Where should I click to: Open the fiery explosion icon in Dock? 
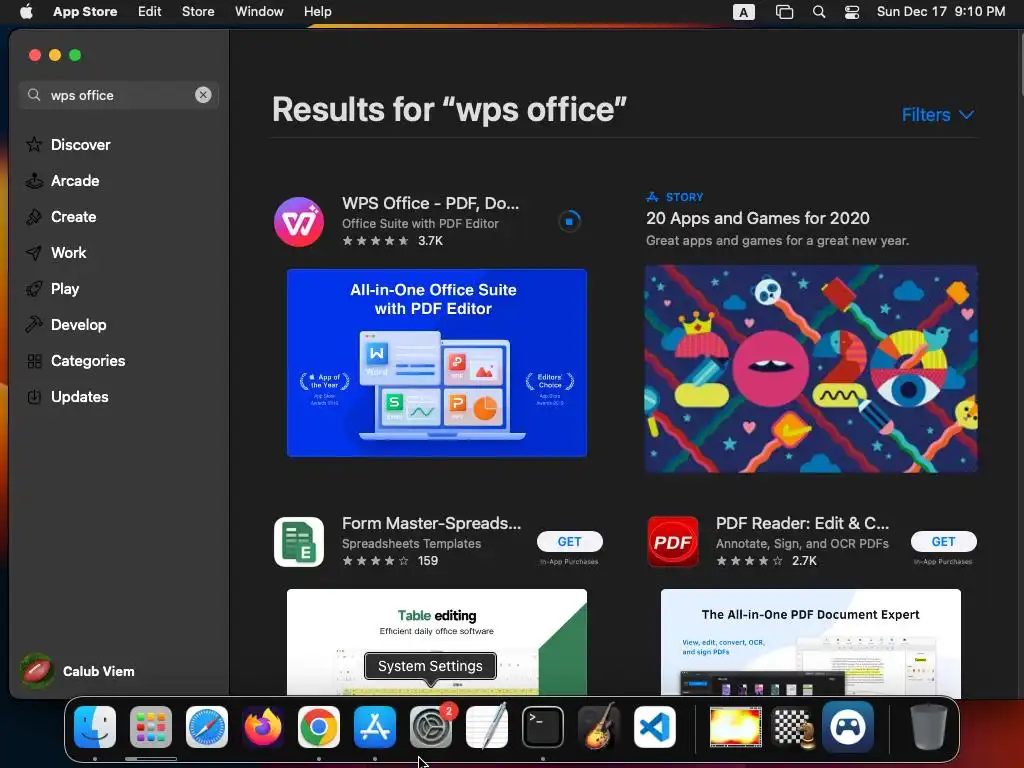[735, 727]
